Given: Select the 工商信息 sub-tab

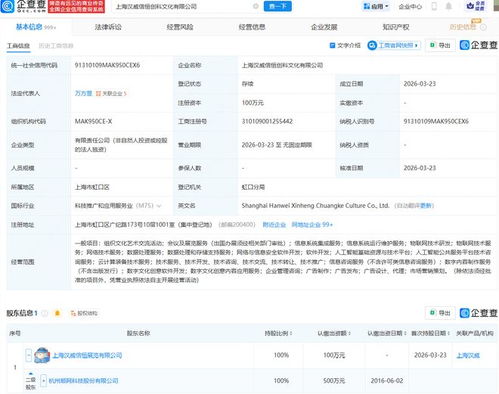Looking at the screenshot, I should [x=19, y=46].
